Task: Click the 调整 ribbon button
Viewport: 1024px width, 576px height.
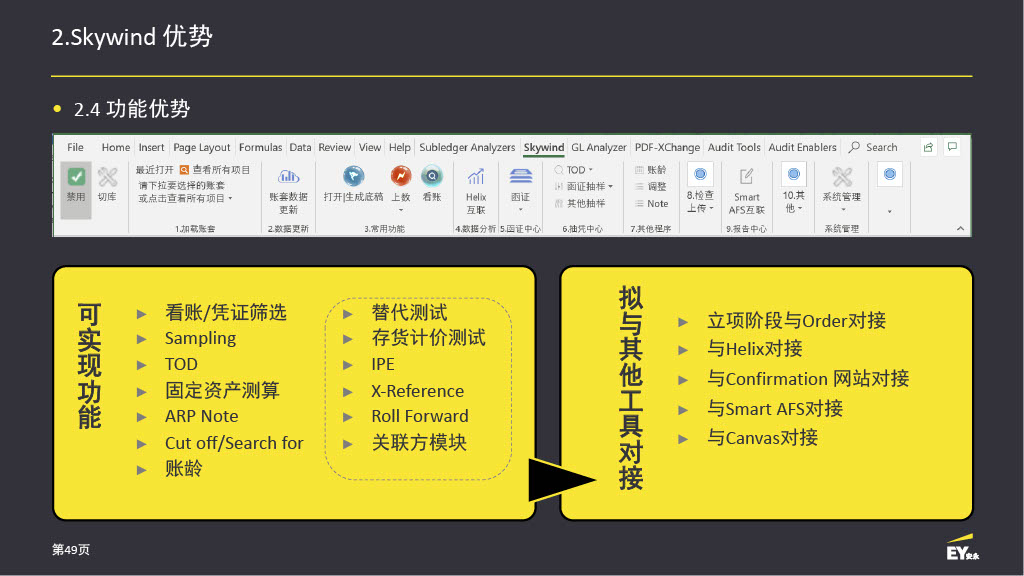Action: tap(650, 187)
